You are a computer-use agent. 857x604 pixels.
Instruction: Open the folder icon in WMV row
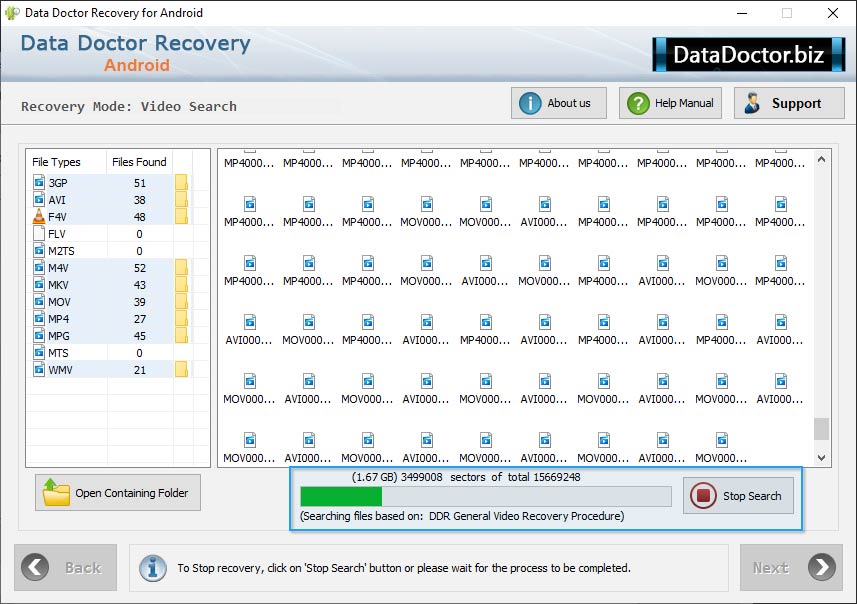pyautogui.click(x=181, y=370)
